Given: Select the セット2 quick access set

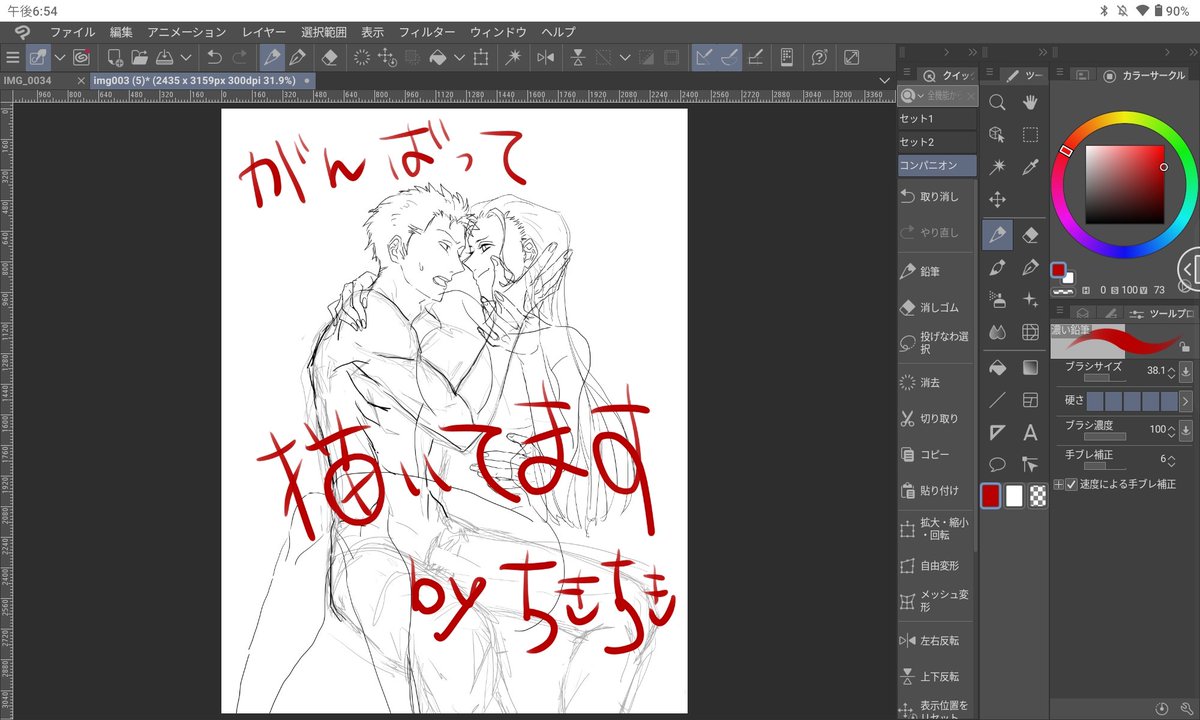Looking at the screenshot, I should [937, 142].
